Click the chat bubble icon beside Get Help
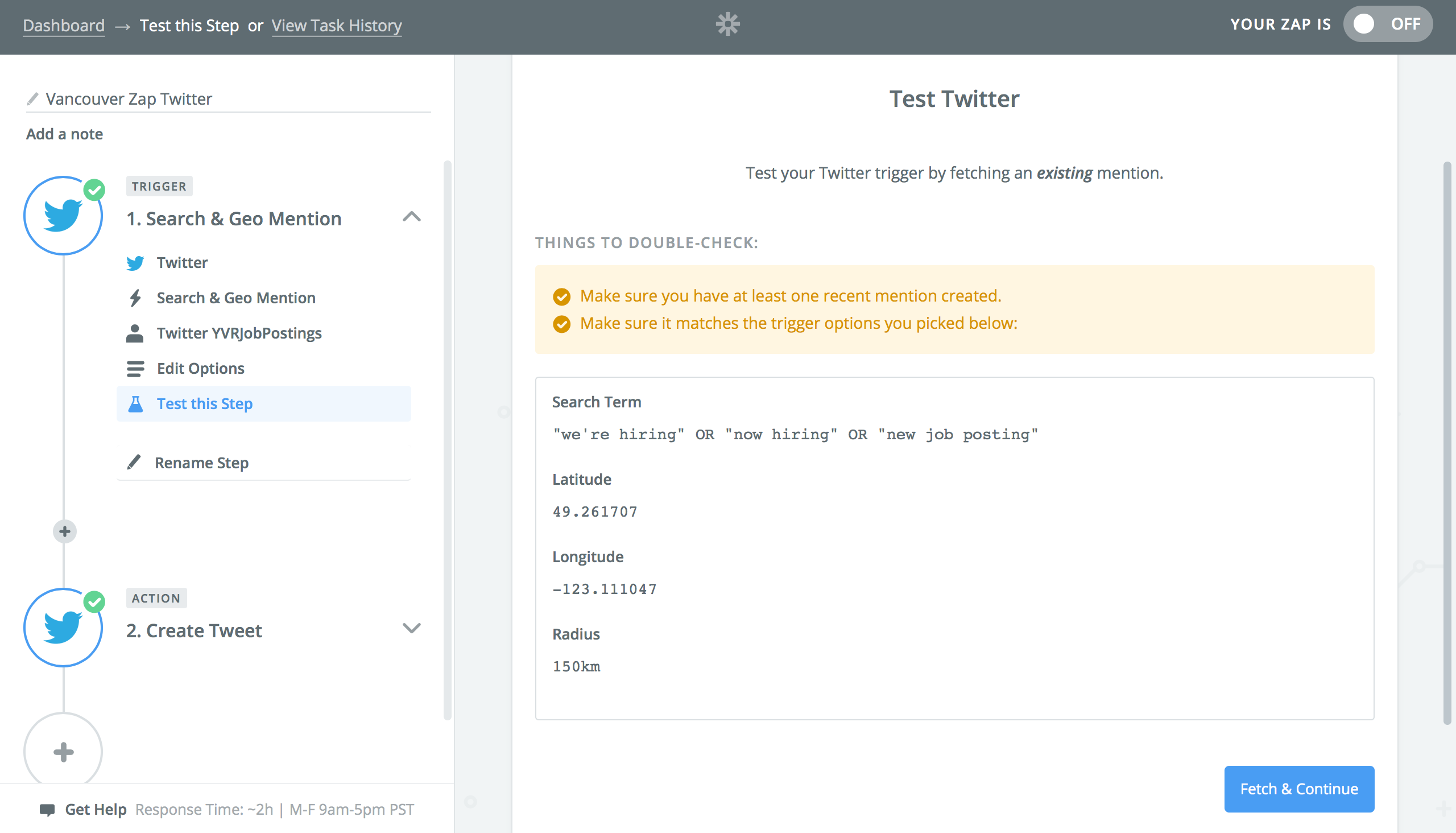1456x833 pixels. (x=47, y=810)
